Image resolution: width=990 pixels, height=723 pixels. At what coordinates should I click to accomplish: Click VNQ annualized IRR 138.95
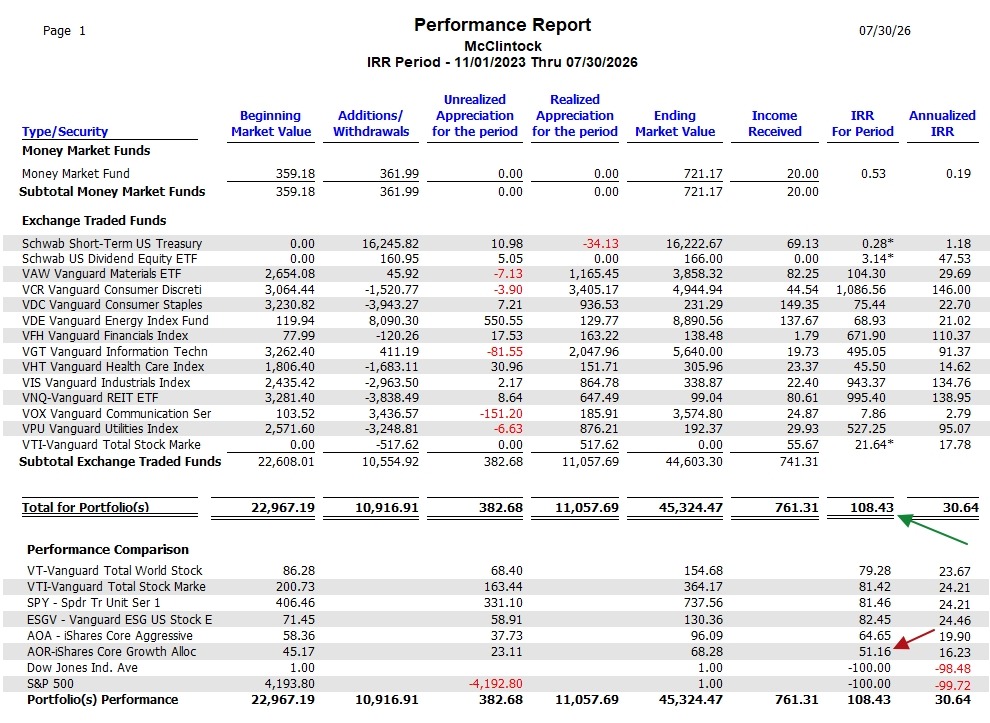click(951, 397)
